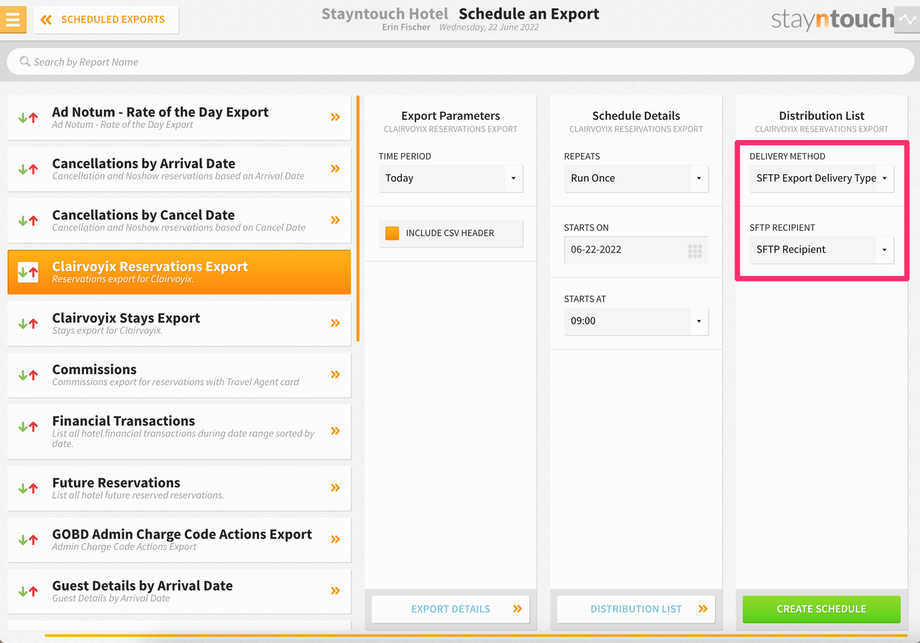
Task: Click the export arrows icon for Cancellations by Arrival Date
Action: [x=28, y=169]
